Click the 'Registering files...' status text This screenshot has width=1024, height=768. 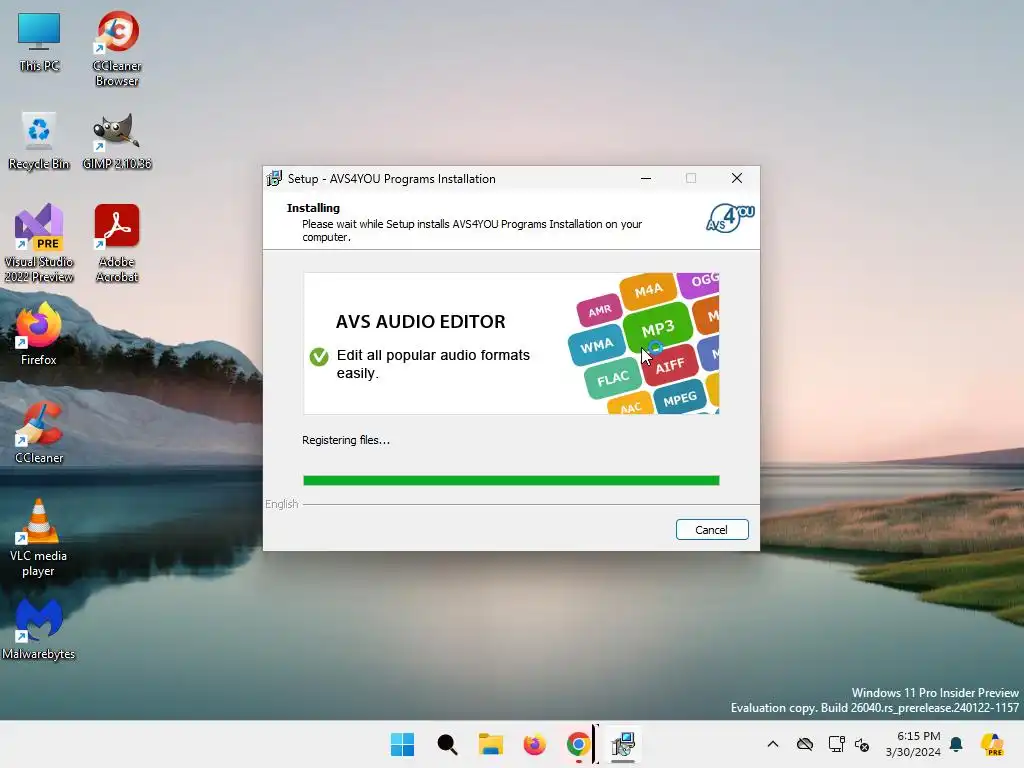pos(346,440)
